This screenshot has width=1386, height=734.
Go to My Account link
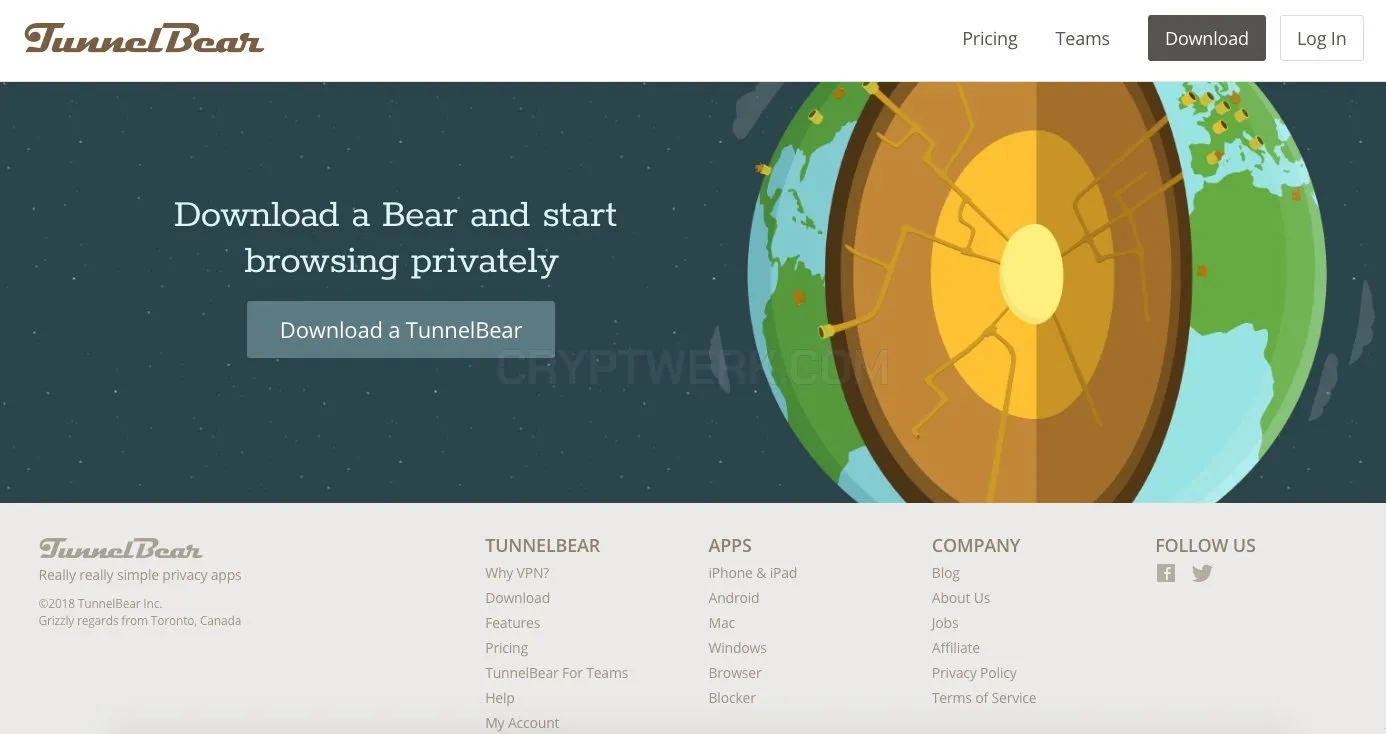(x=522, y=723)
